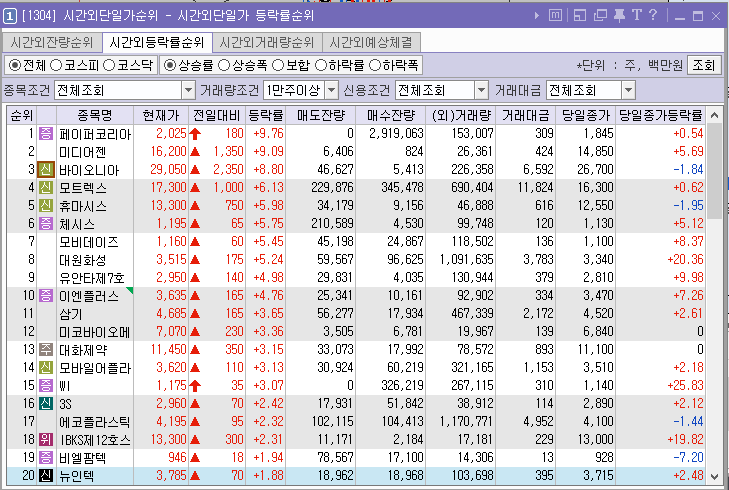This screenshot has width=729, height=490.
Task: Click the 위 badge next to IBKS제12호스
Action: coord(46,439)
